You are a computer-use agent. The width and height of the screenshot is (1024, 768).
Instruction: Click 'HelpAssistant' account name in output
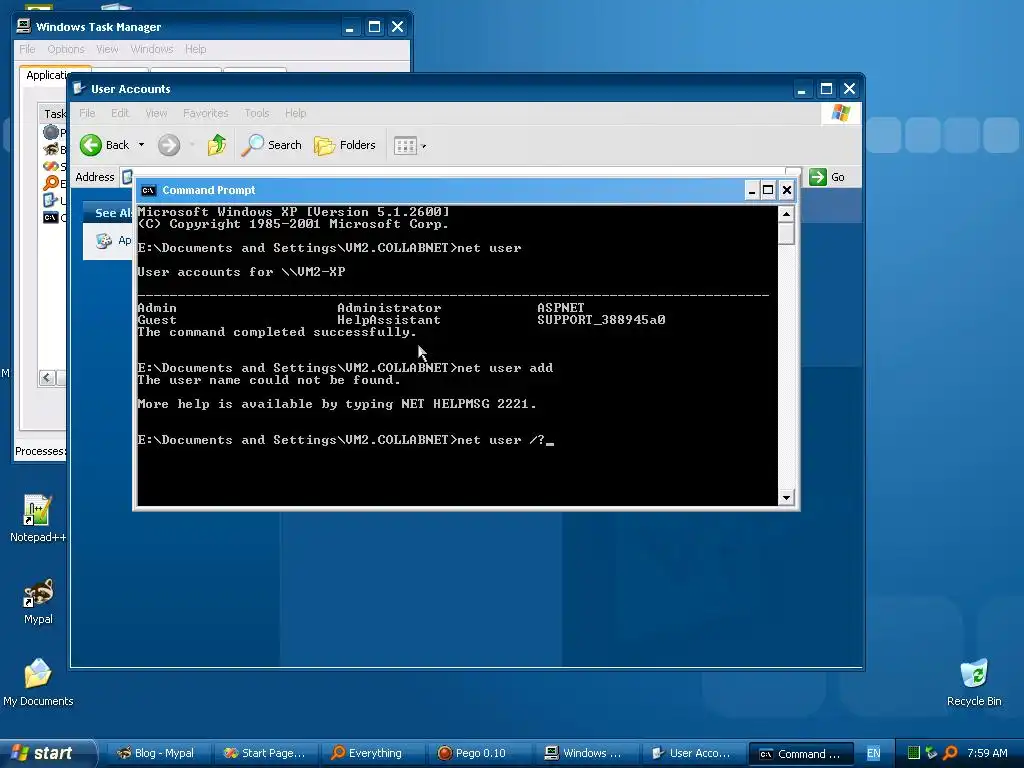coord(389,320)
